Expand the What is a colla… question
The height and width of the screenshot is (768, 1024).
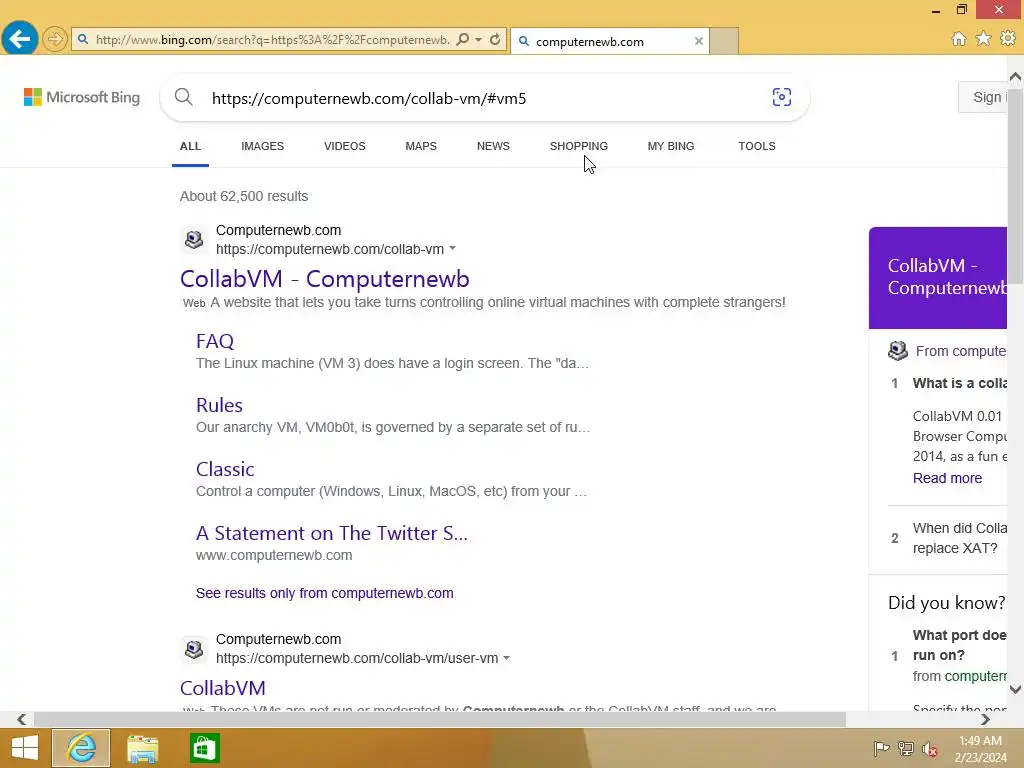959,383
